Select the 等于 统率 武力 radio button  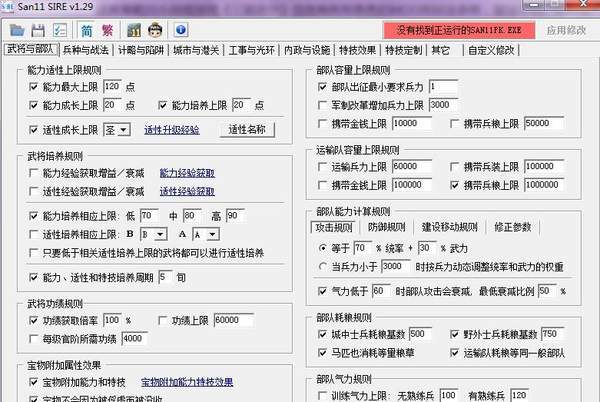coord(322,248)
